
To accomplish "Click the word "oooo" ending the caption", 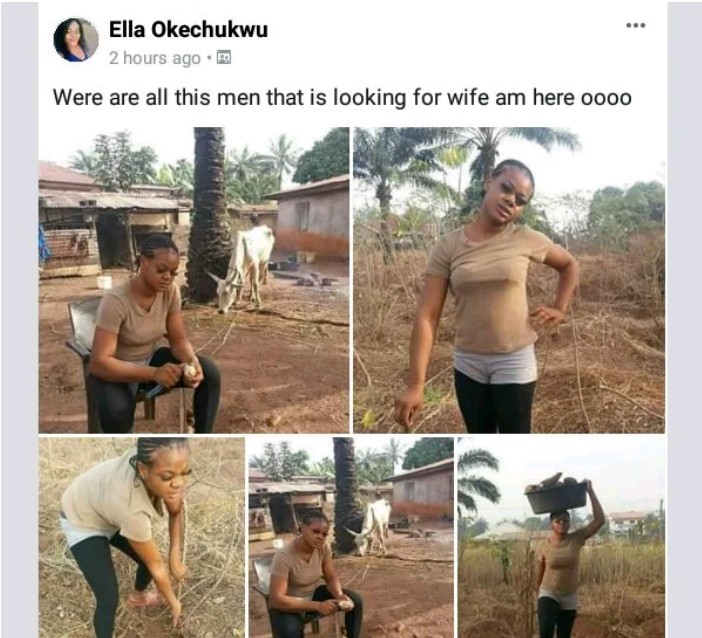I will (x=604, y=98).
